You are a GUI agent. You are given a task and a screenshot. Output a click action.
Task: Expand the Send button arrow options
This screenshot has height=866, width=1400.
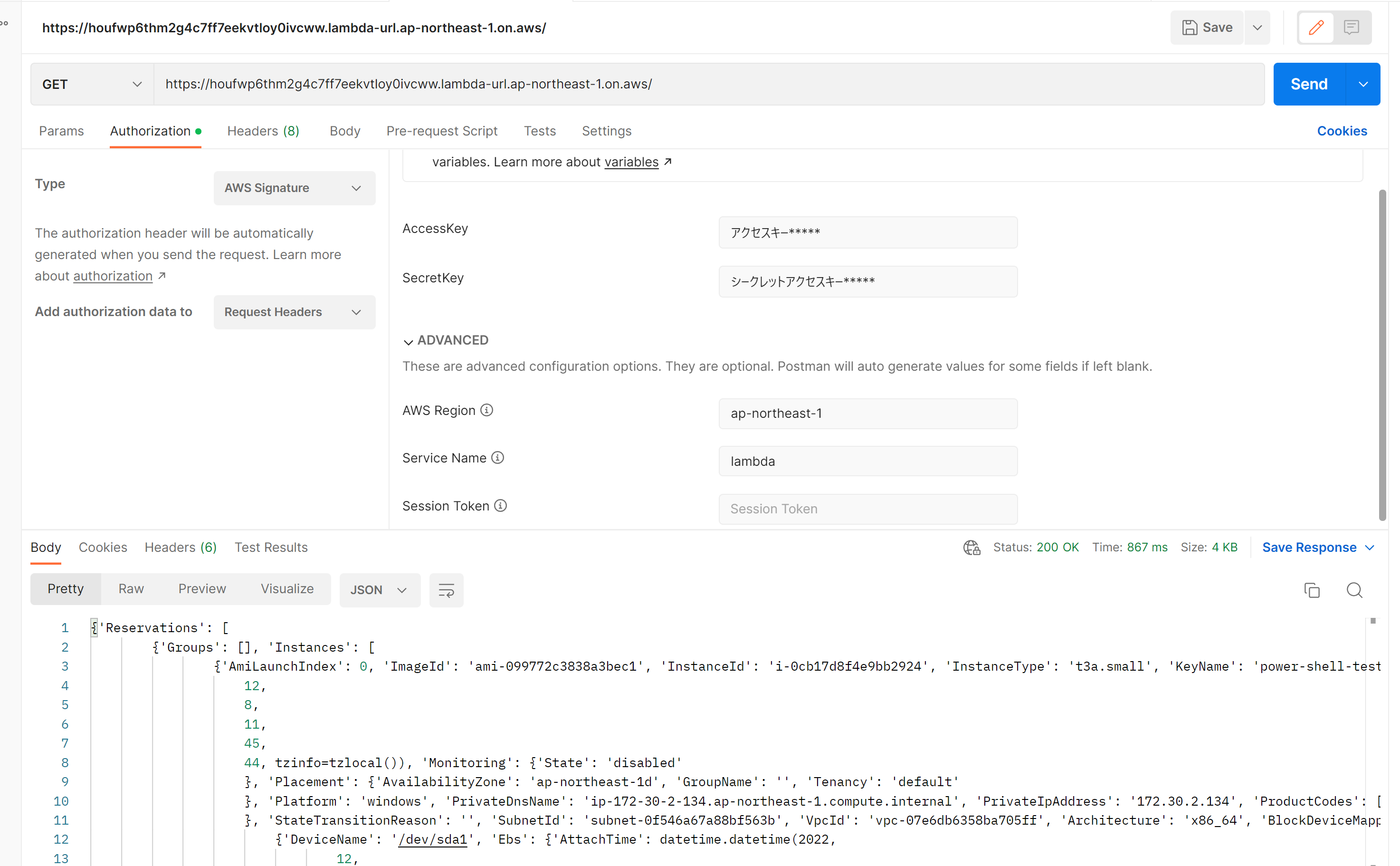coord(1363,84)
